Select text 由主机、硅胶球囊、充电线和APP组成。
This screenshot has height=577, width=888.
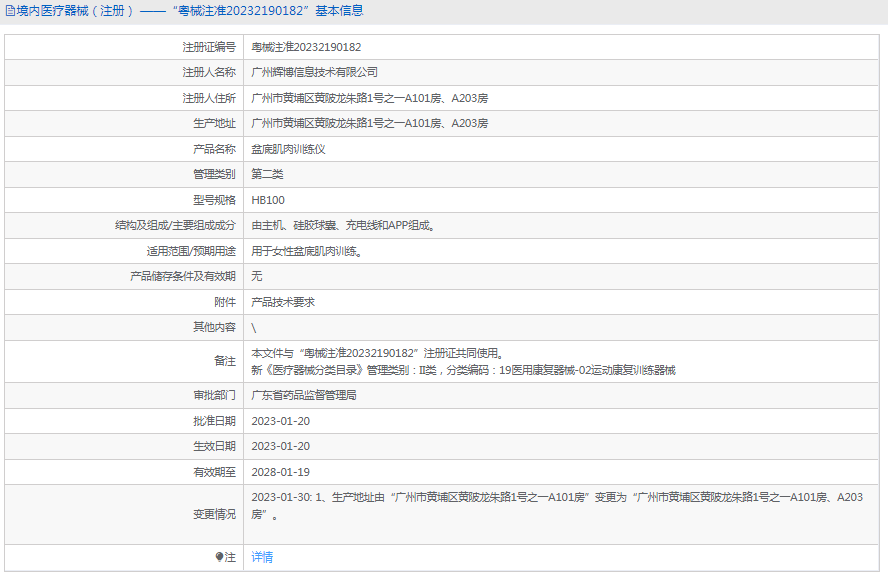click(x=344, y=225)
